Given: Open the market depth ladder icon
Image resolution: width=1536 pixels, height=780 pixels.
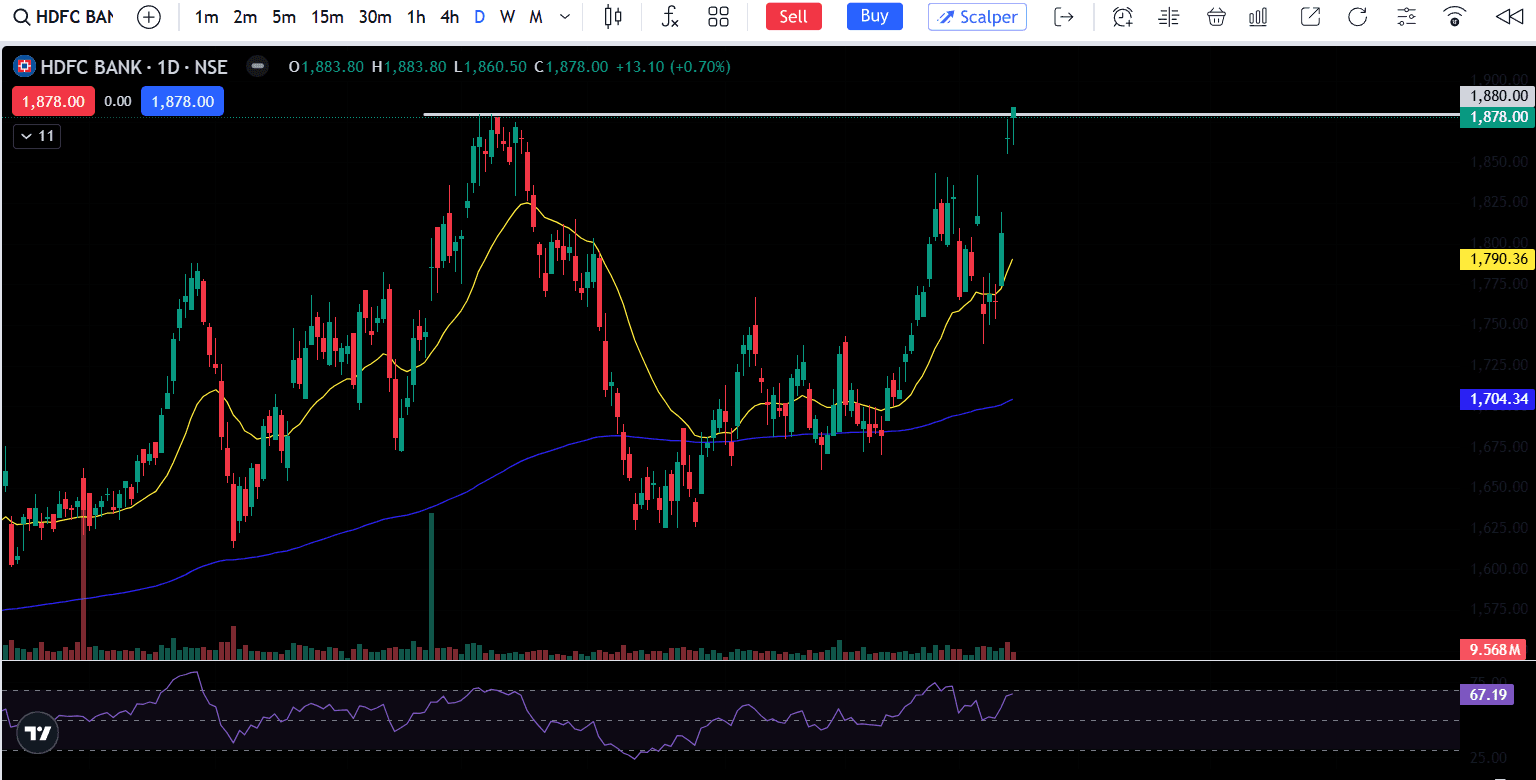Looking at the screenshot, I should coord(1168,17).
